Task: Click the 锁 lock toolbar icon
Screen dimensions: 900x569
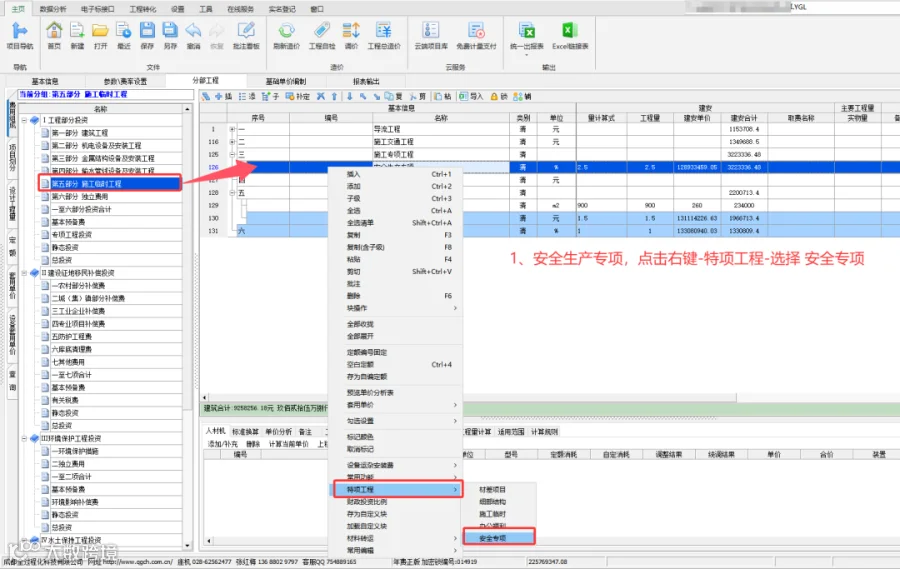Action: (499, 96)
